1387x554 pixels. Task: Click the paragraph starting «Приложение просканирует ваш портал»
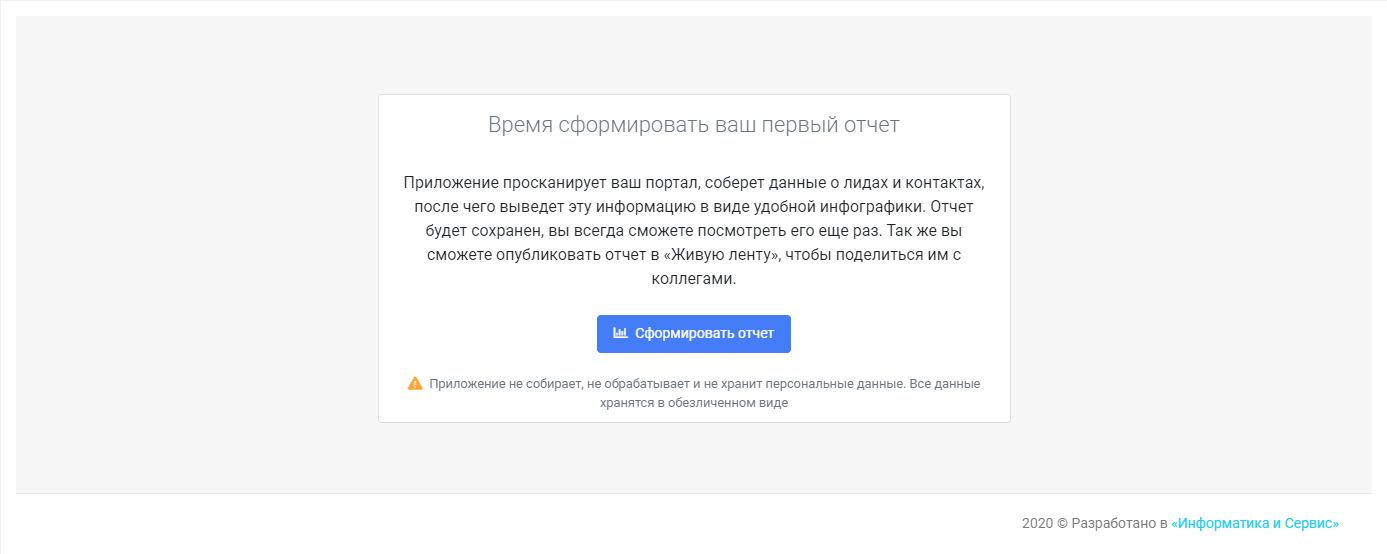[694, 231]
